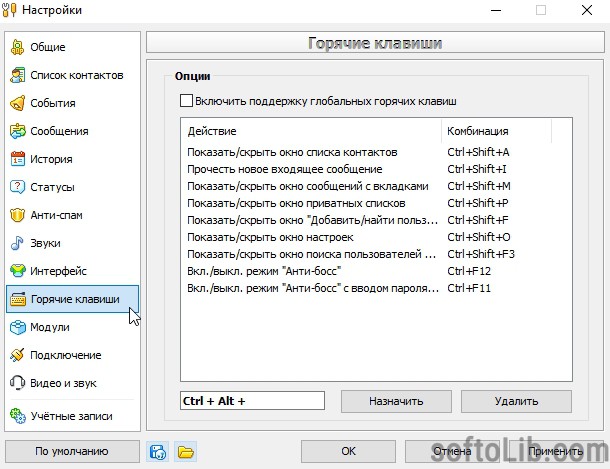Click the Назначить button

click(396, 401)
